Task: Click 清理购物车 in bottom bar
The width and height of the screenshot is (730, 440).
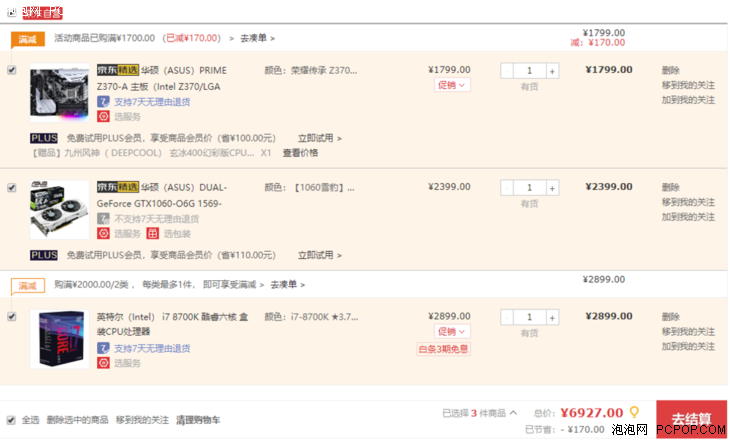Action: tap(198, 420)
